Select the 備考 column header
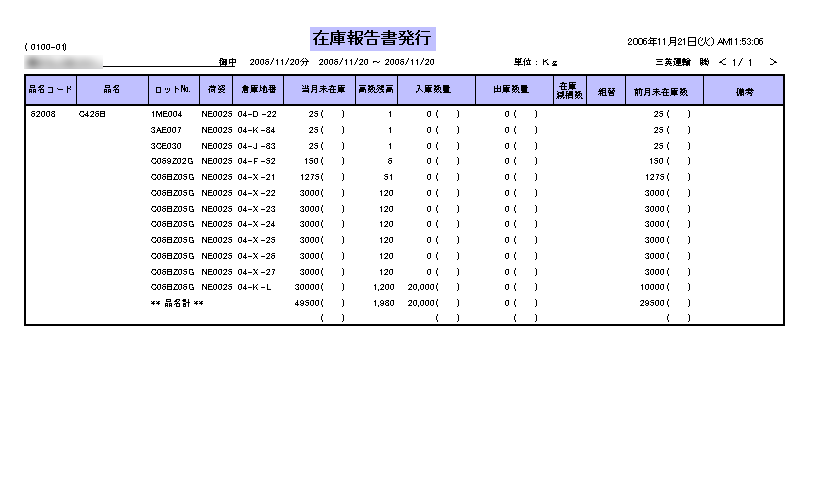The height and width of the screenshot is (500, 835). 743,90
